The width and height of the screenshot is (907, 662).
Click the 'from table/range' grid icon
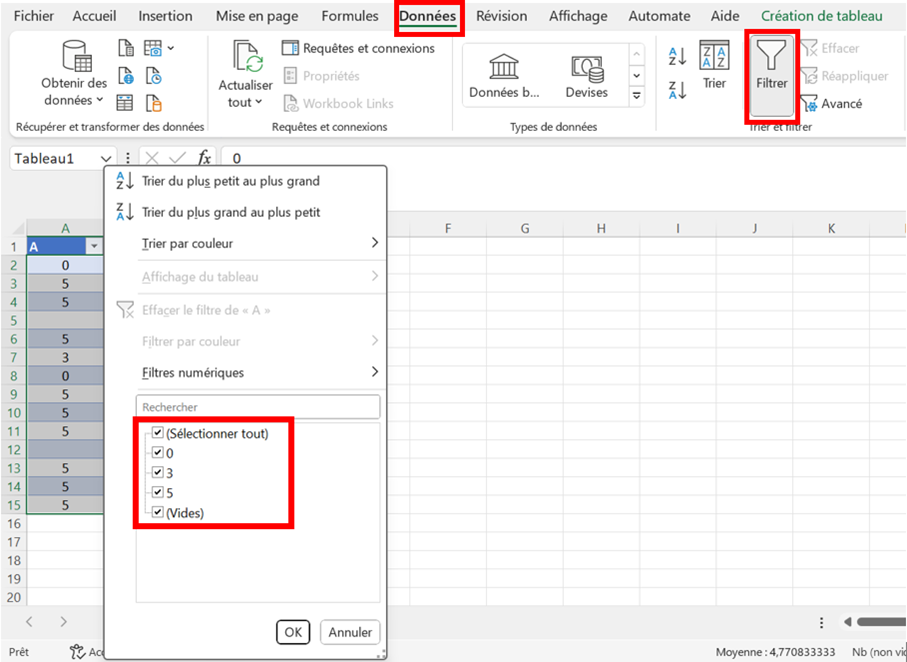click(x=125, y=103)
